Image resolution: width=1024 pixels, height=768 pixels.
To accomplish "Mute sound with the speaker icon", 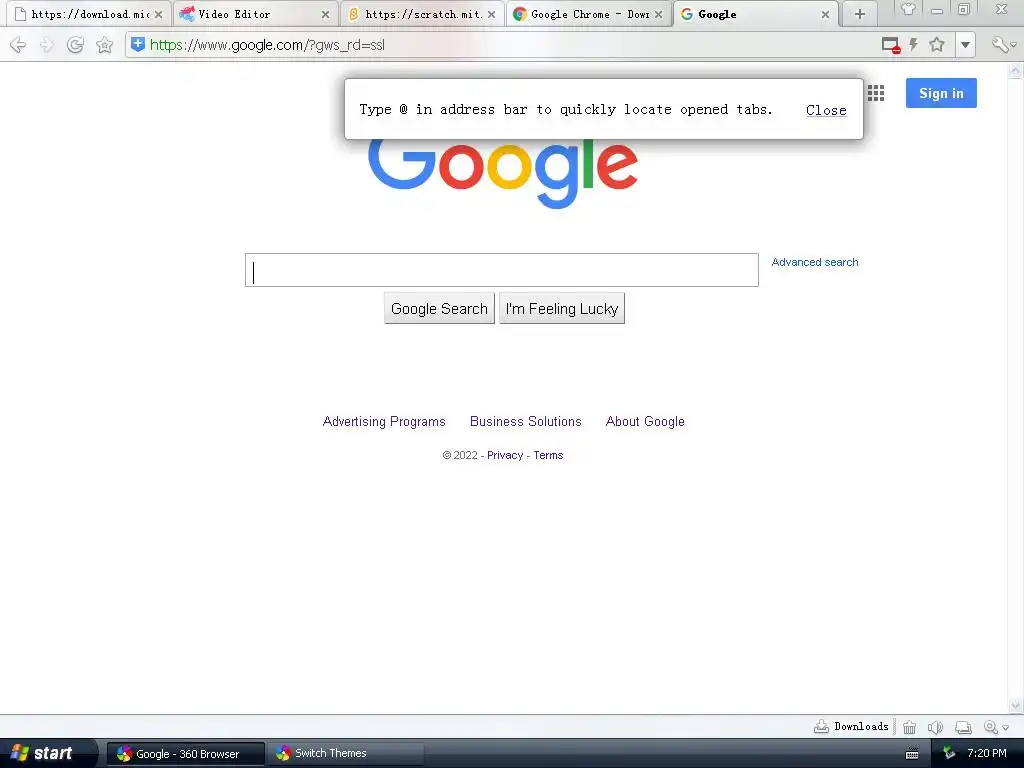I will pos(935,727).
